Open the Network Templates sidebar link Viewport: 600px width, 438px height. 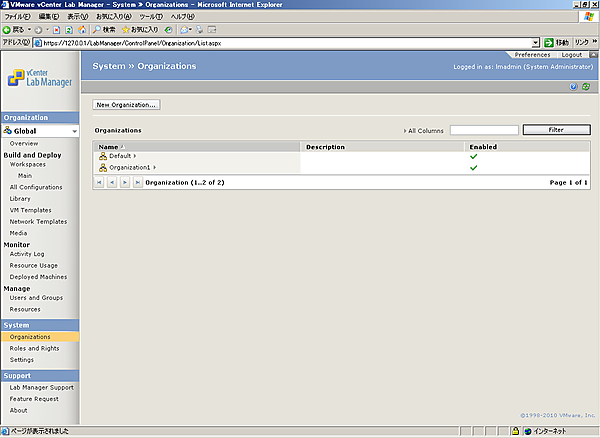tap(38, 222)
